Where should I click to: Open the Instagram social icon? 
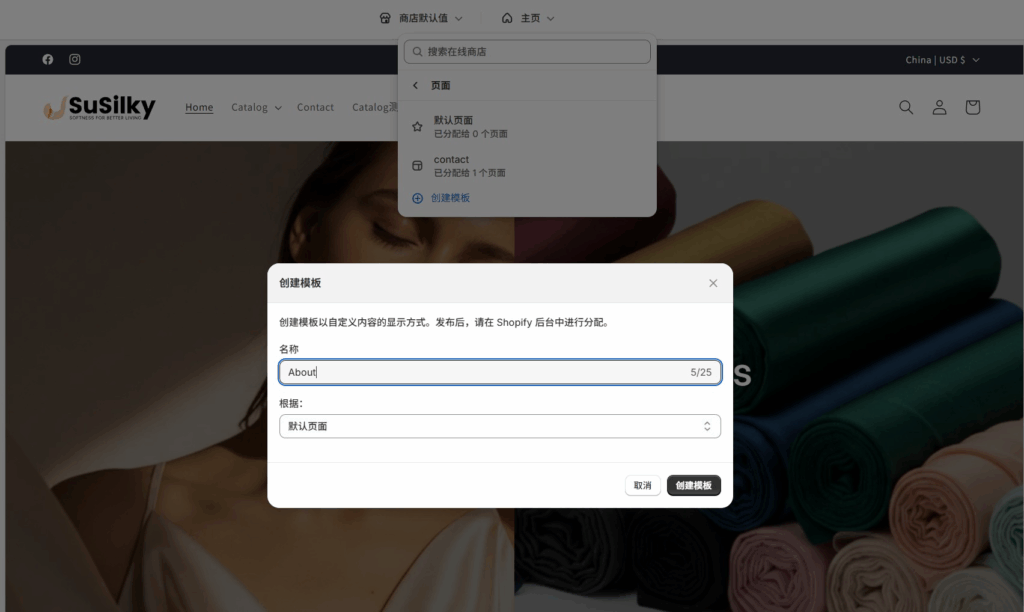coord(75,60)
